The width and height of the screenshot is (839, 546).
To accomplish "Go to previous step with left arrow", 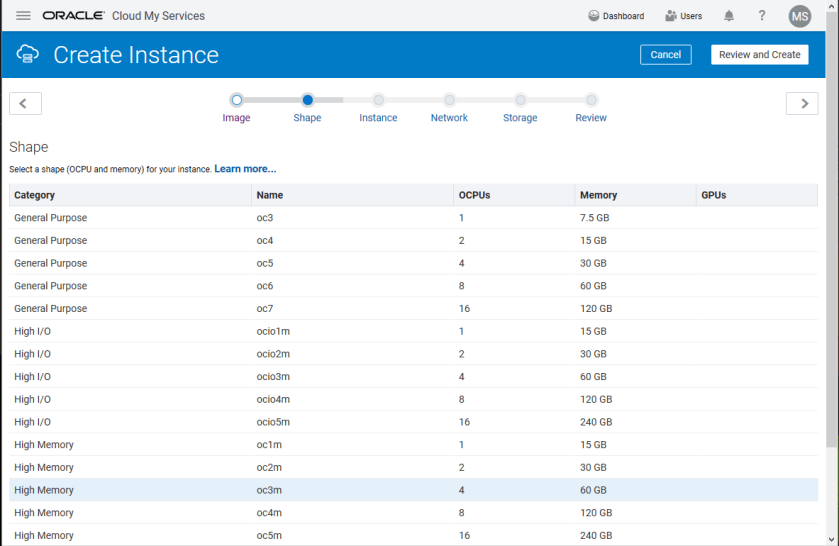I will tap(25, 103).
